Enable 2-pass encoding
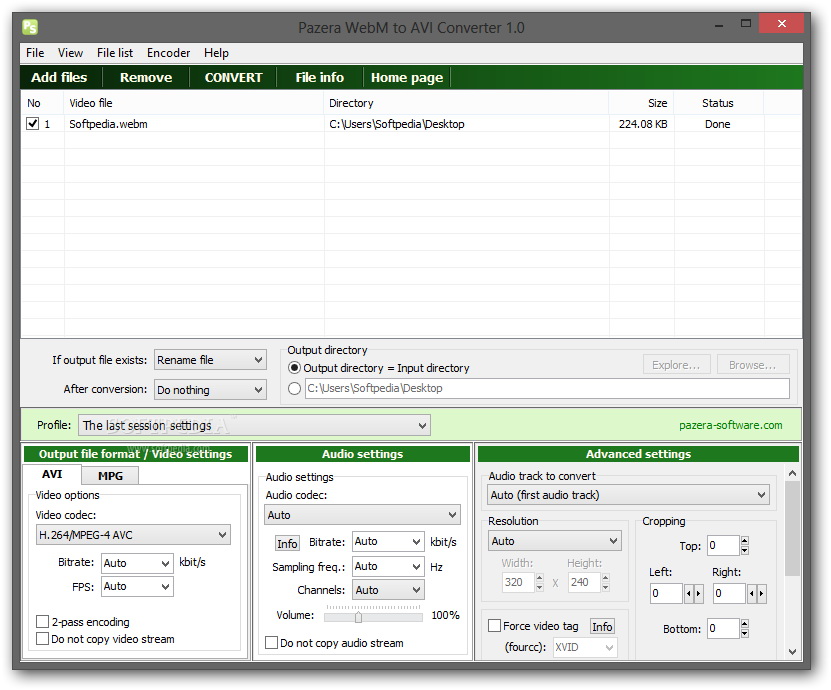 click(42, 621)
